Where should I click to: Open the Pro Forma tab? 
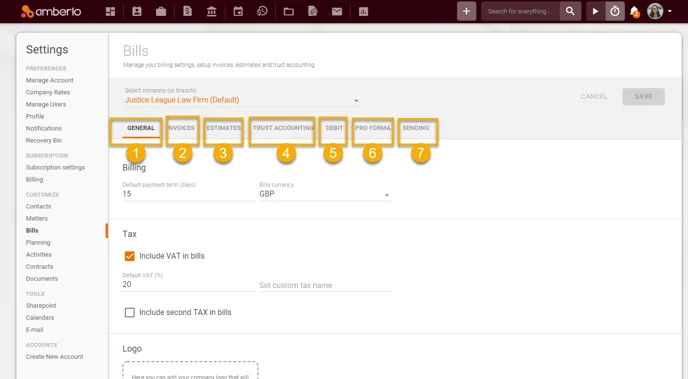click(x=373, y=128)
